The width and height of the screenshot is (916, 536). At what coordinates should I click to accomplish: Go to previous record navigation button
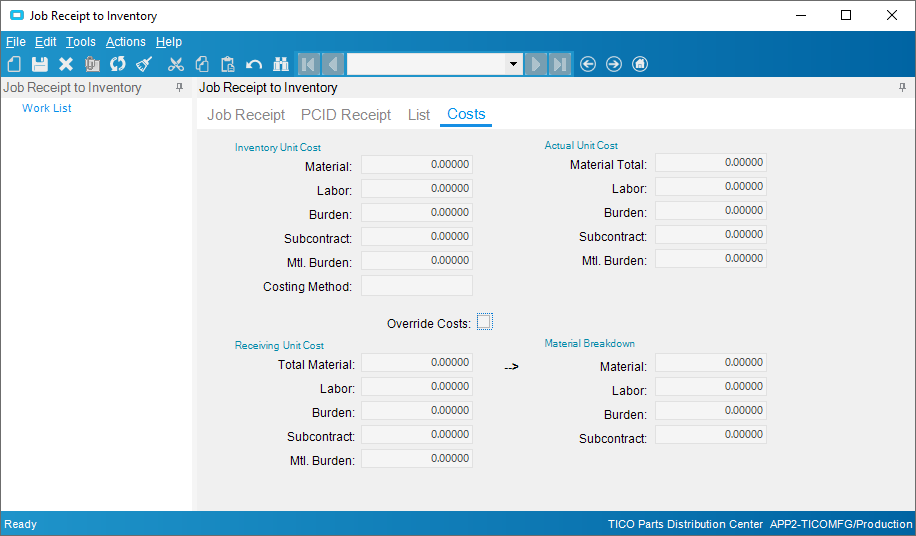point(332,64)
